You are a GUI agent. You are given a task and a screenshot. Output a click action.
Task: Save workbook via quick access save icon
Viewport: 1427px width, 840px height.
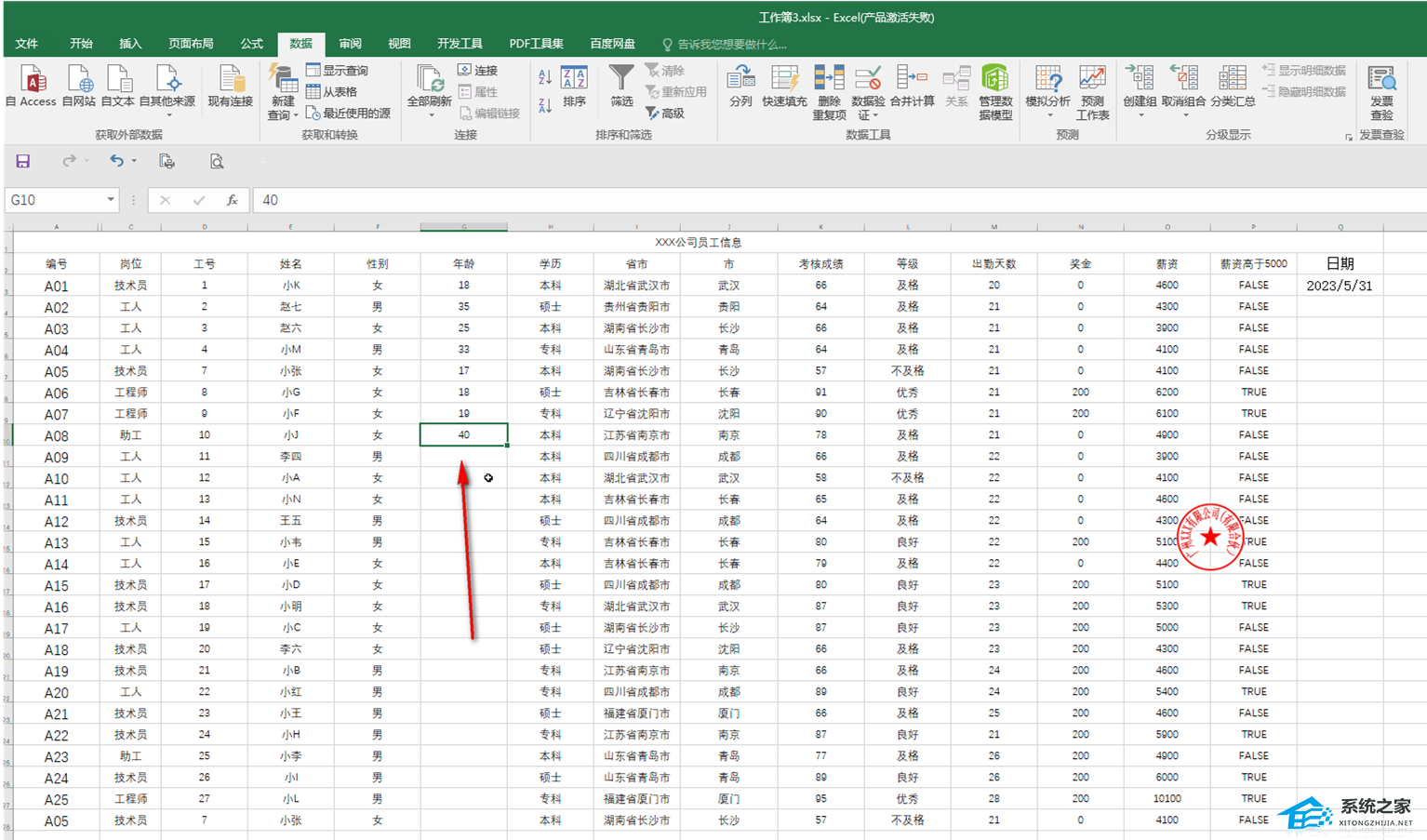click(x=23, y=161)
